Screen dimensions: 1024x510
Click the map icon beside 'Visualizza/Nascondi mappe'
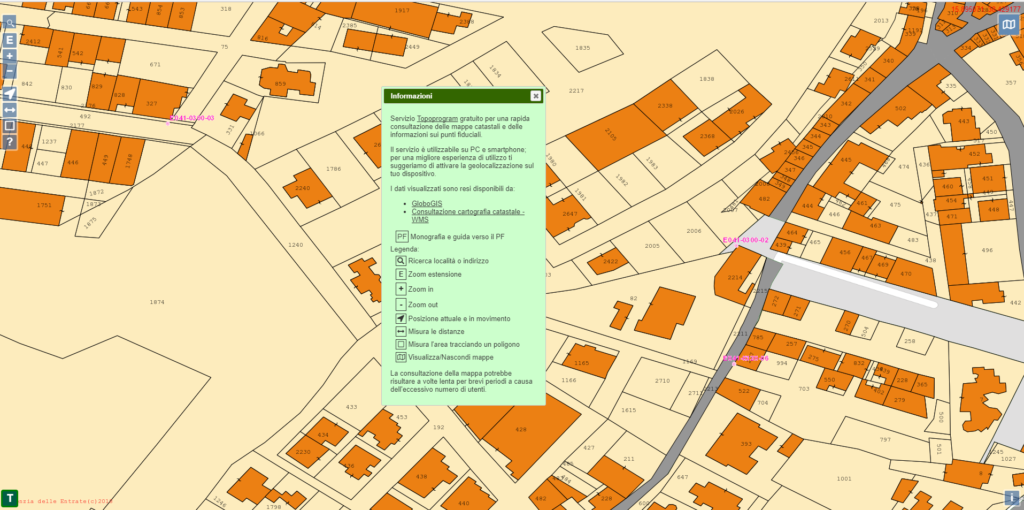point(401,357)
